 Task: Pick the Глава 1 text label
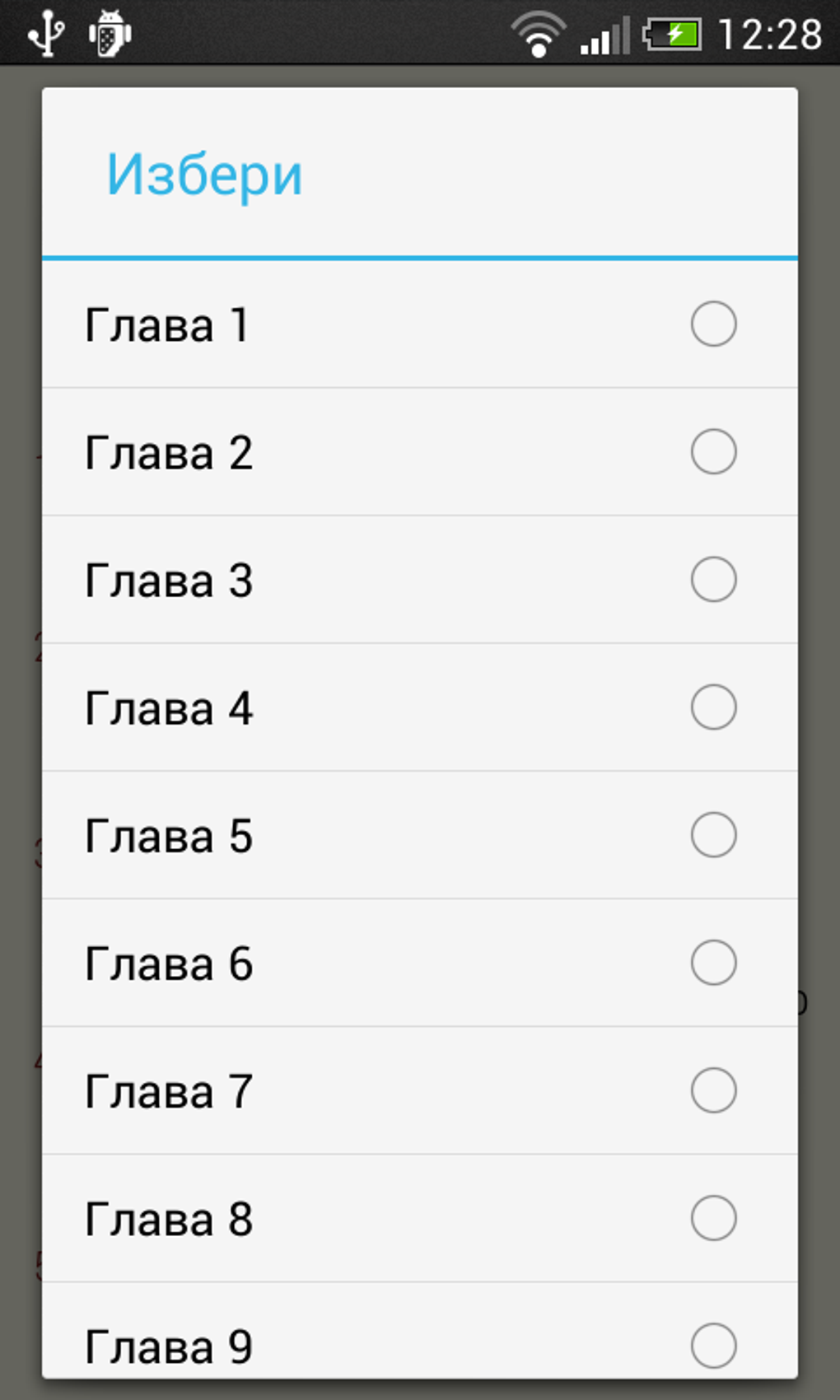click(x=166, y=325)
